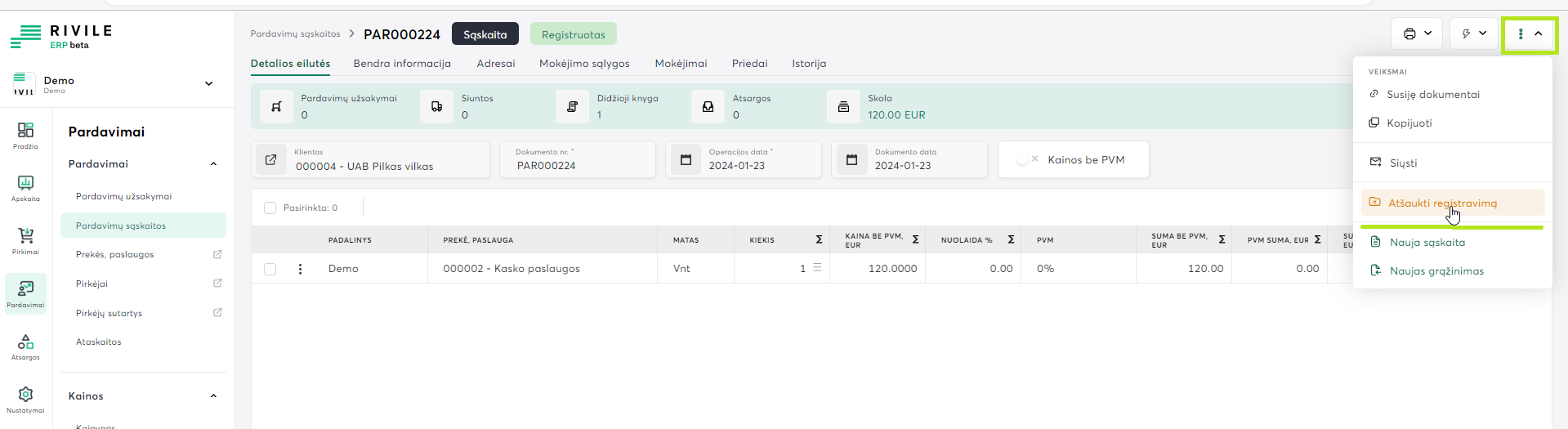The height and width of the screenshot is (429, 1568).
Task: Open Operacijos data calendar picker
Action: click(686, 159)
